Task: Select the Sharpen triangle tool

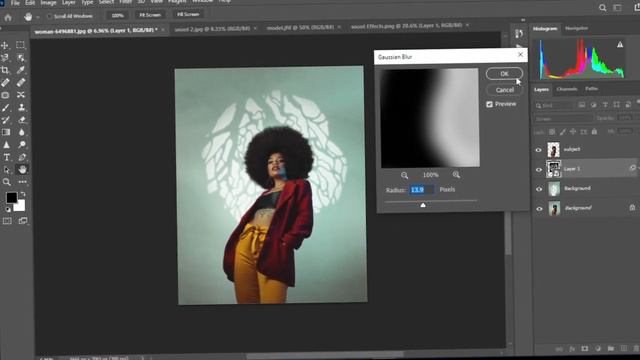Action: pyautogui.click(x=6, y=145)
